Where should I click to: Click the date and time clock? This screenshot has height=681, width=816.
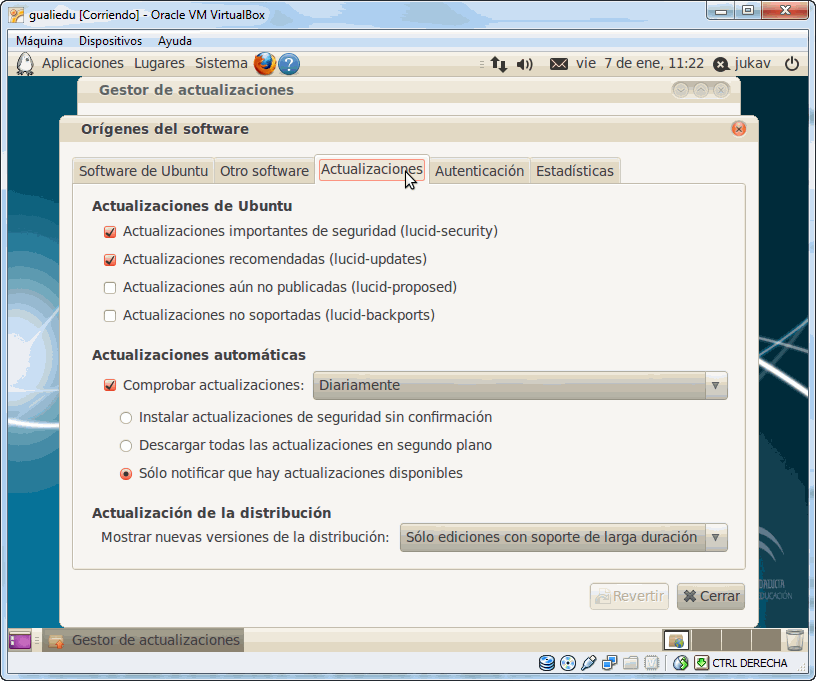coord(640,64)
